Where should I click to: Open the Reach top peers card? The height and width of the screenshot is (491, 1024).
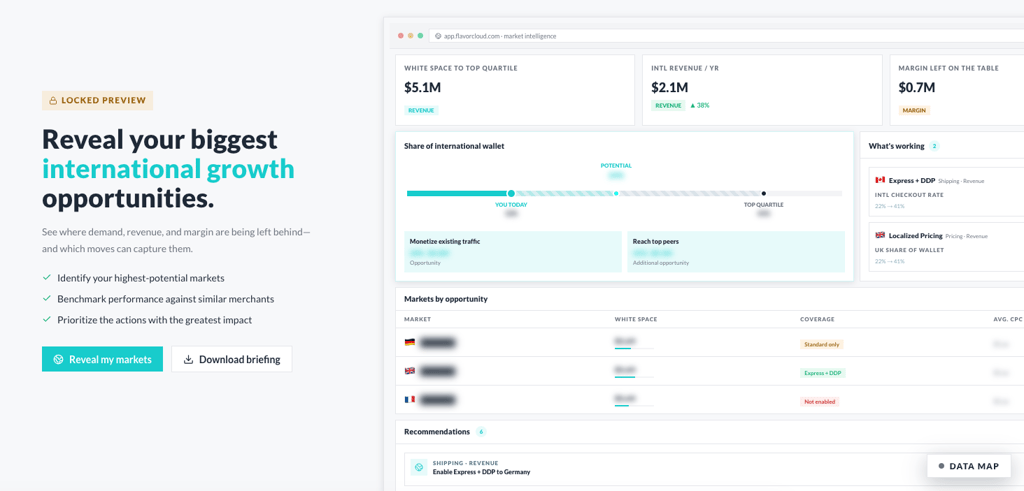point(736,251)
